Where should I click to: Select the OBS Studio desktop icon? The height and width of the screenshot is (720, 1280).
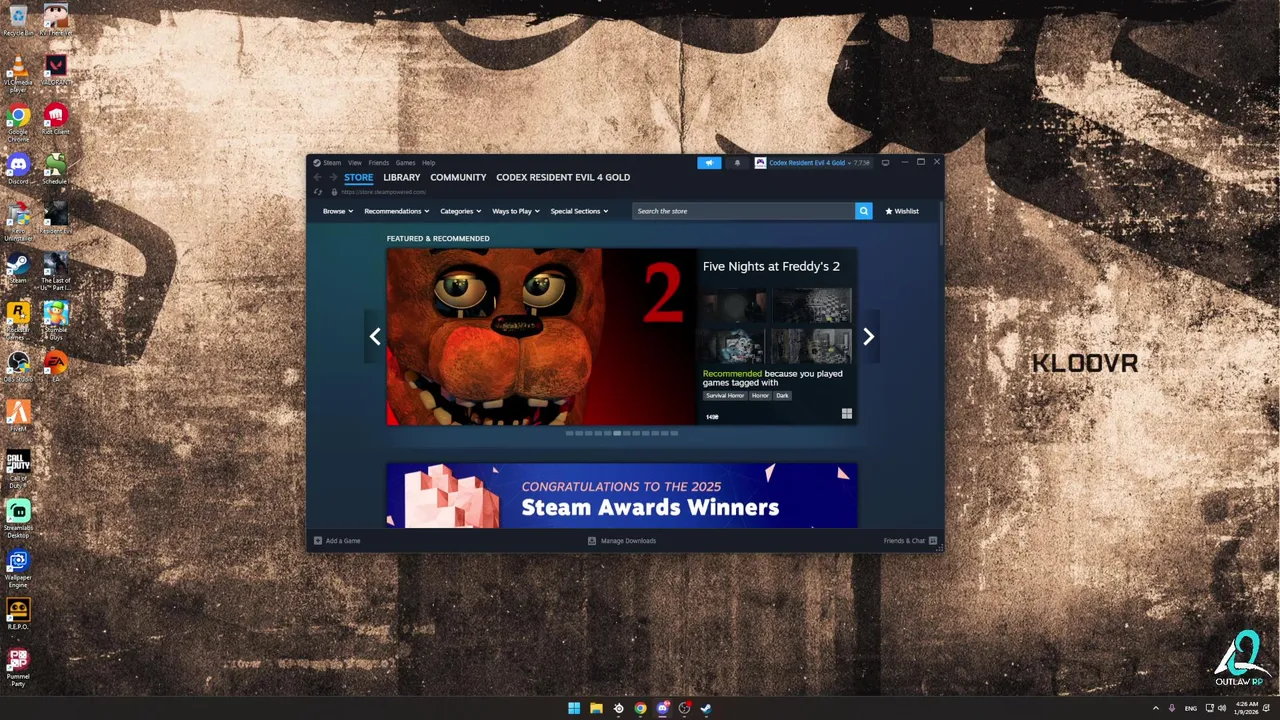tap(18, 366)
